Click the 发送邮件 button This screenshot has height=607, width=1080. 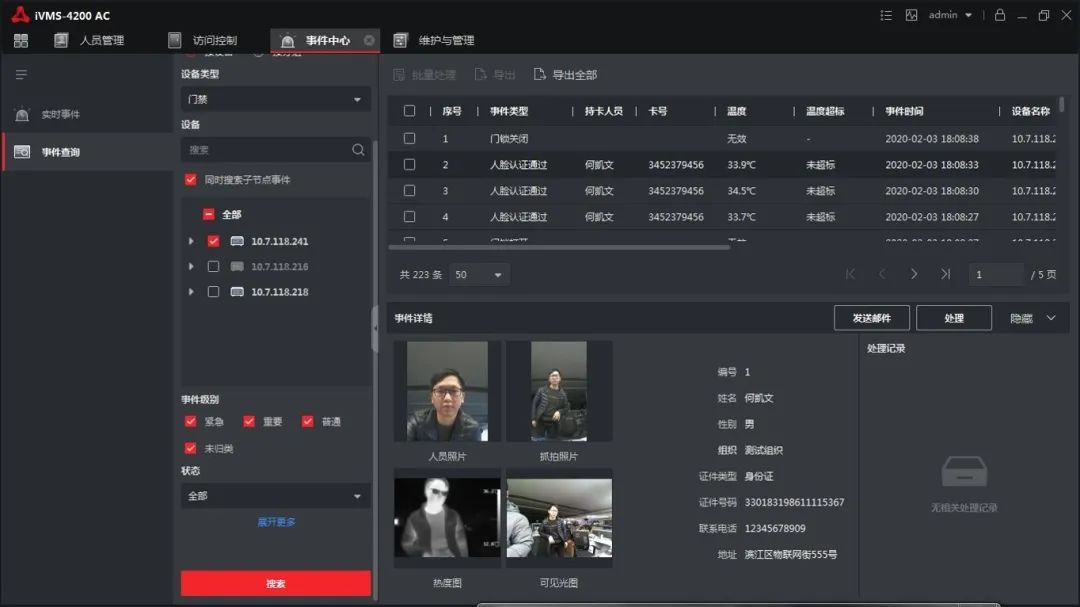click(x=871, y=318)
